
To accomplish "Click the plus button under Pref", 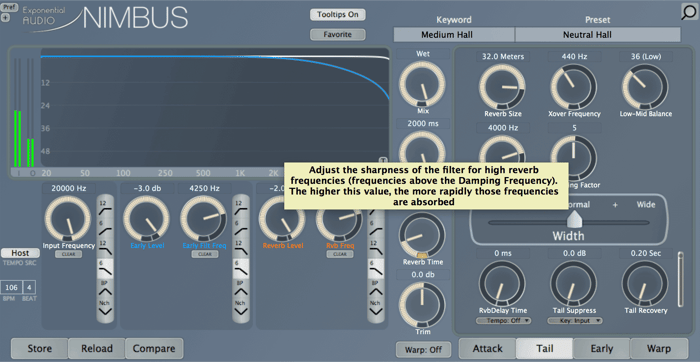I will coord(5,18).
